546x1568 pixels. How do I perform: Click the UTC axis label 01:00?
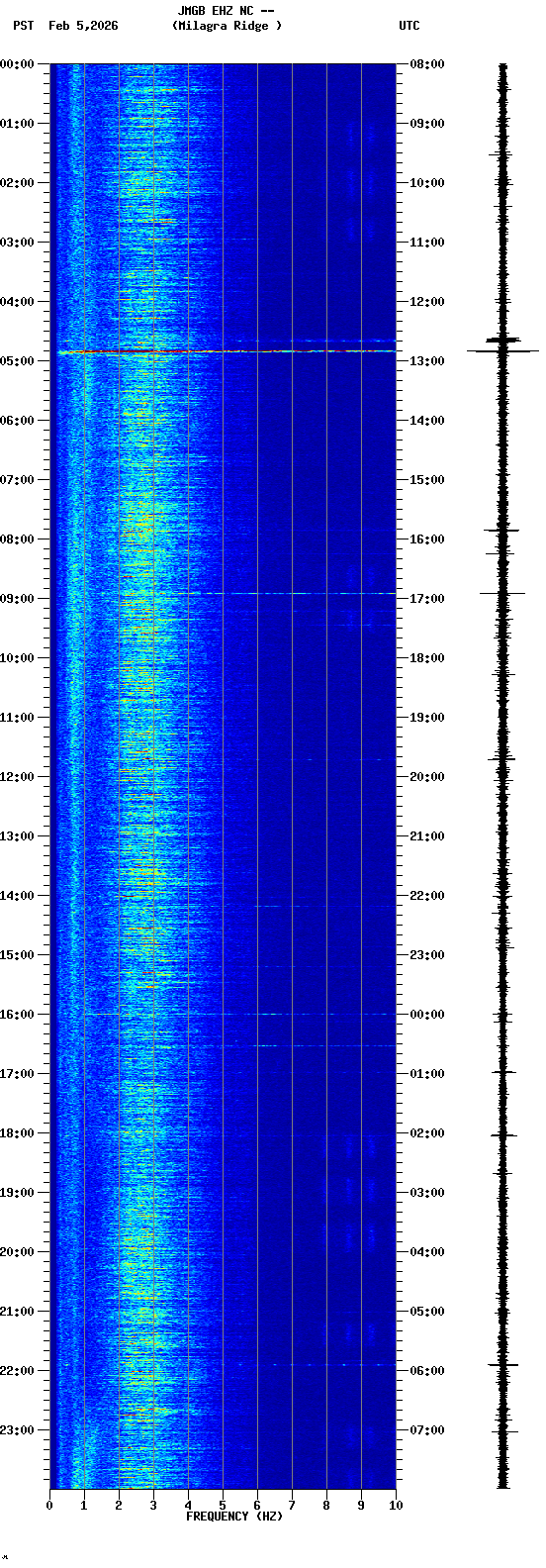coord(427,1074)
